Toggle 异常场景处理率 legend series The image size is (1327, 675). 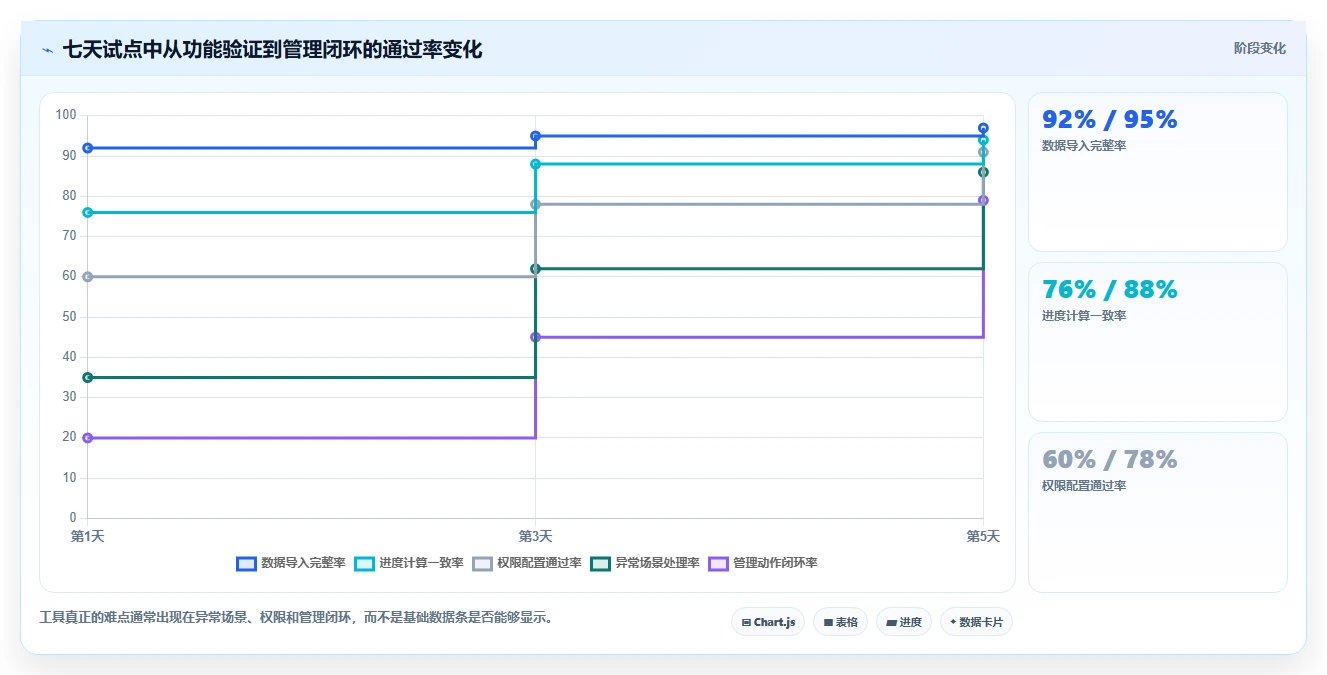(645, 563)
